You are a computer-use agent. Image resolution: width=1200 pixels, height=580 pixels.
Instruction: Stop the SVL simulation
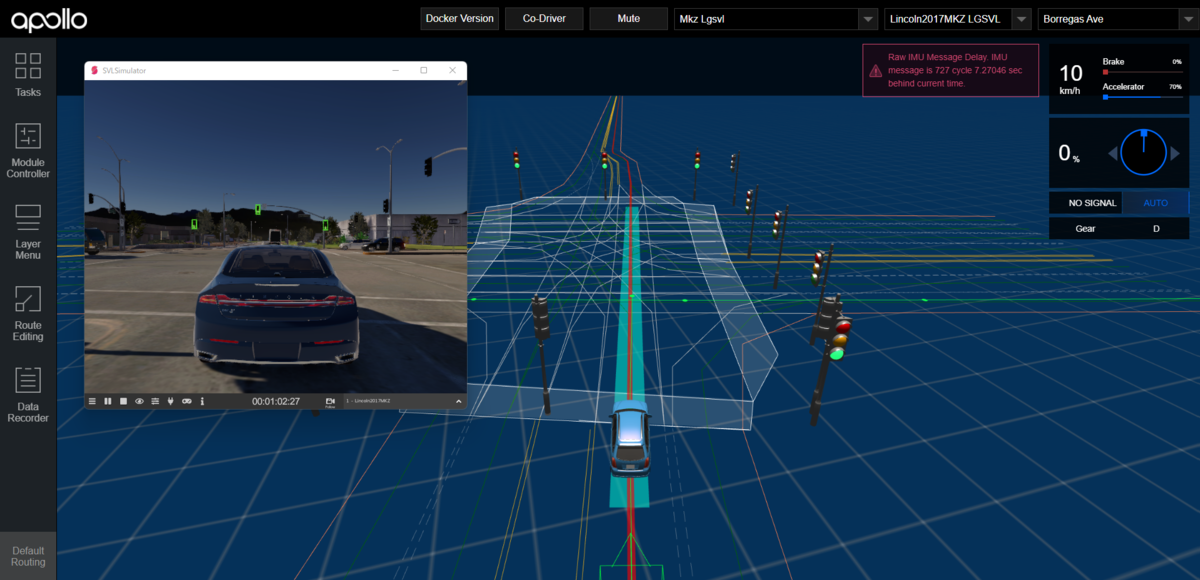[x=123, y=401]
